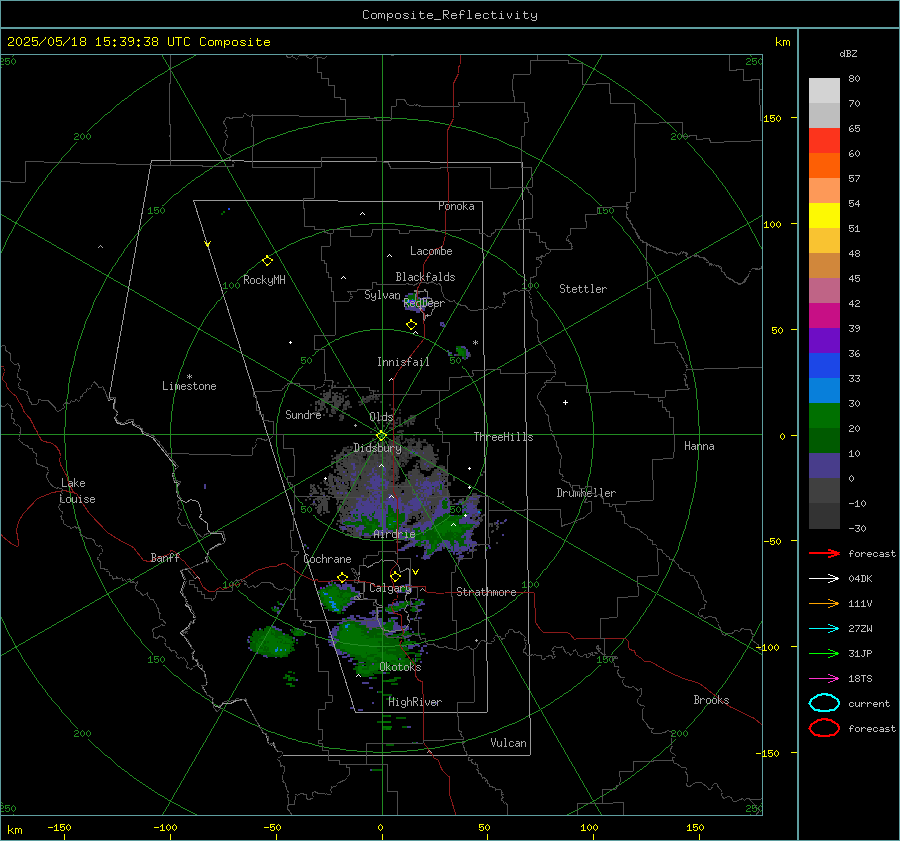The height and width of the screenshot is (841, 900).
Task: Select the magenta 39-42 dBZ swatch
Action: coord(824,316)
